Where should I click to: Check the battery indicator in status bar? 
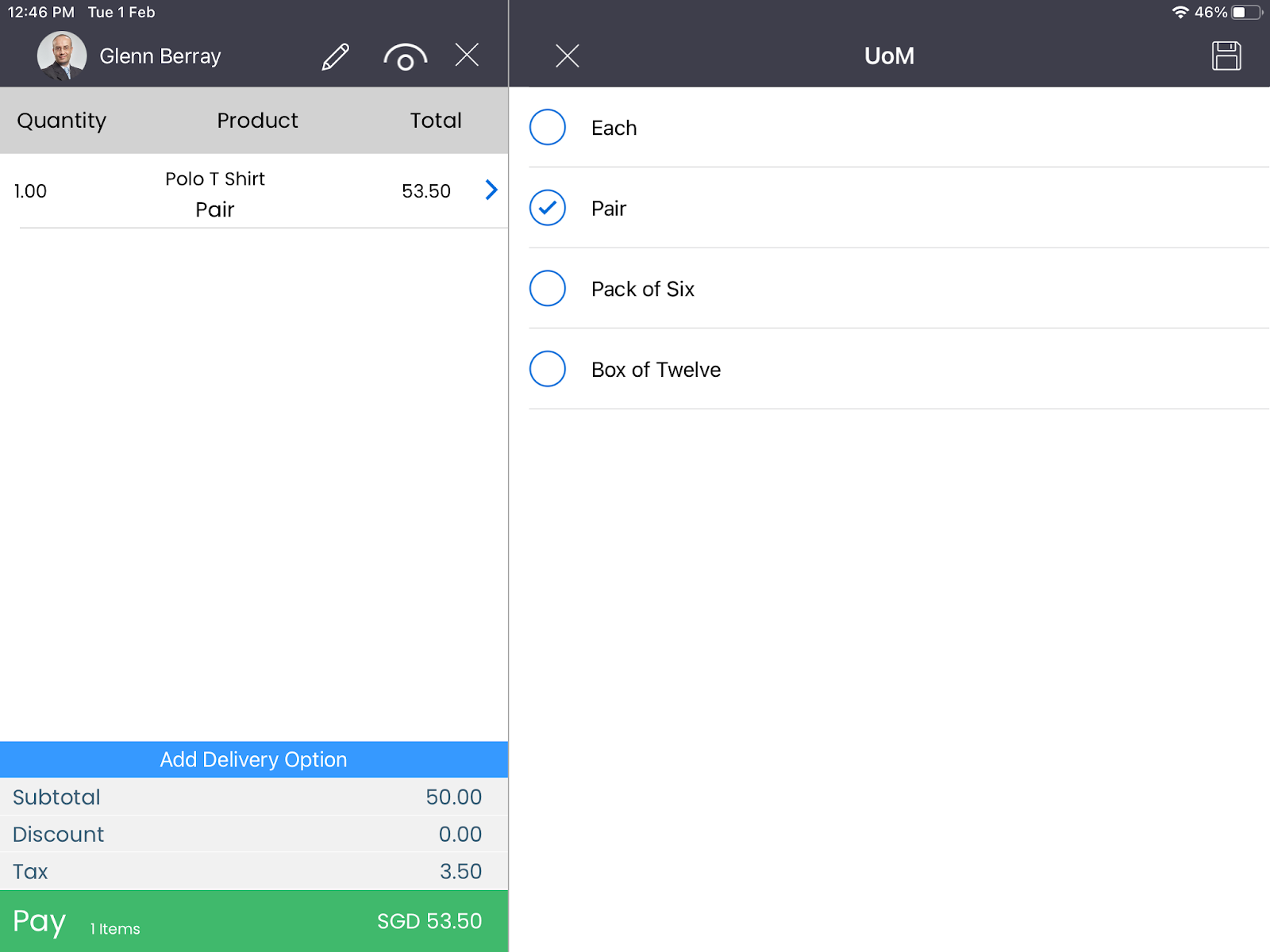click(1246, 13)
